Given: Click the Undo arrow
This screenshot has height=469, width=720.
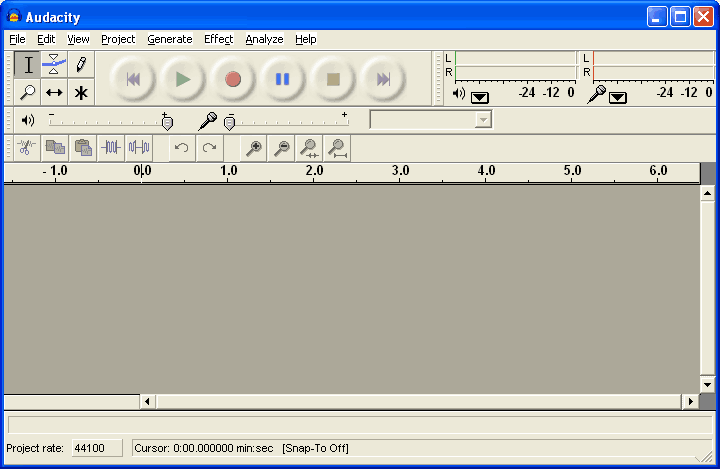Looking at the screenshot, I should (182, 148).
